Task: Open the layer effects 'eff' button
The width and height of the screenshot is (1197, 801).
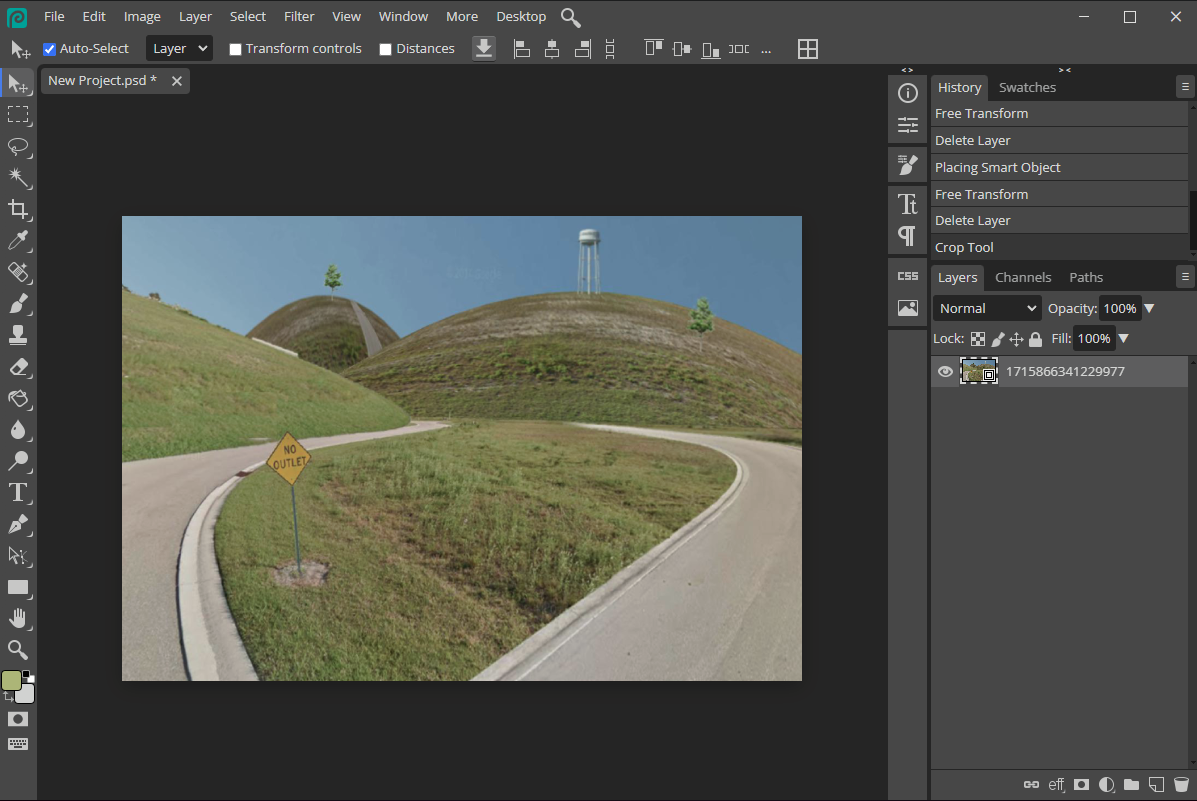Action: (1057, 784)
